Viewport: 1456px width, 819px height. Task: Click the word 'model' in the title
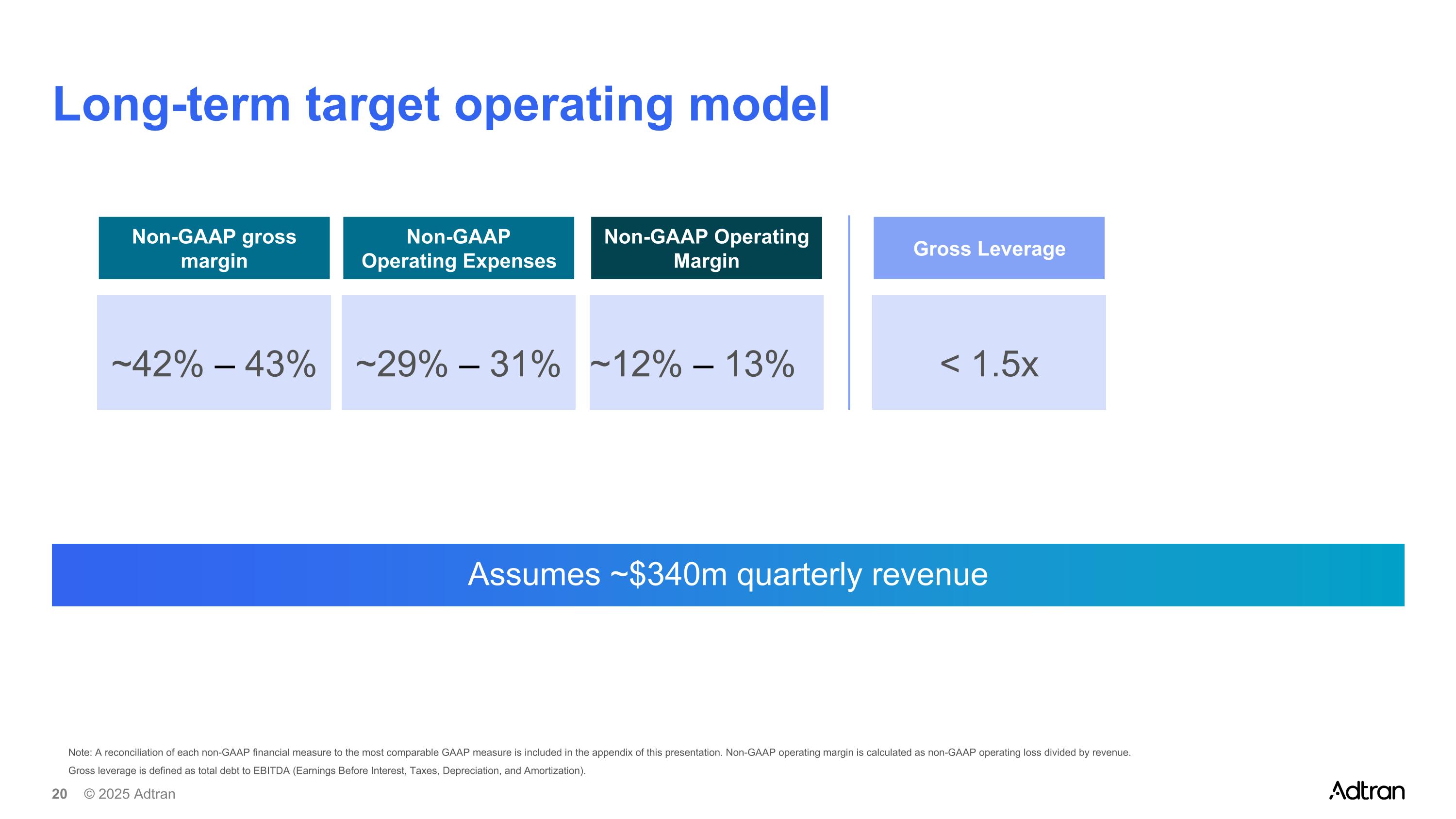point(759,105)
